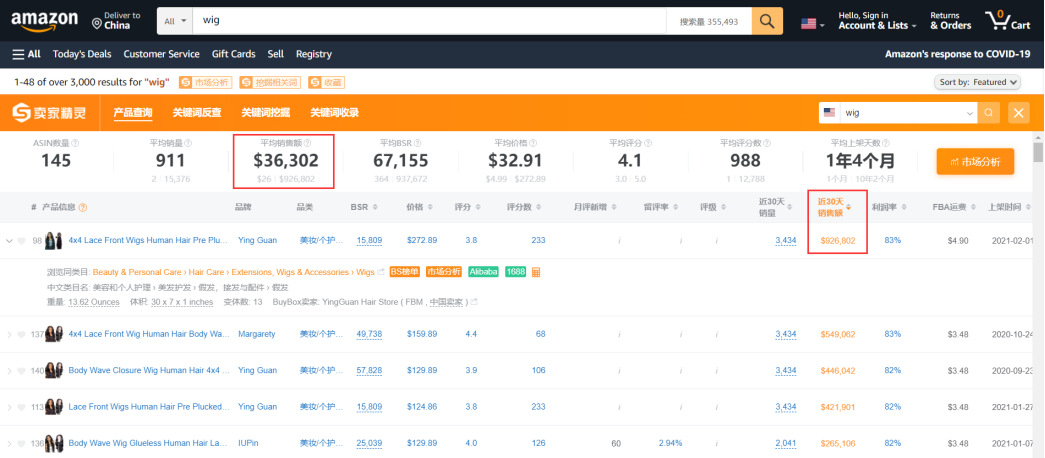Switch to the 关键词收录 tab
This screenshot has height=458, width=1045.
335,113
